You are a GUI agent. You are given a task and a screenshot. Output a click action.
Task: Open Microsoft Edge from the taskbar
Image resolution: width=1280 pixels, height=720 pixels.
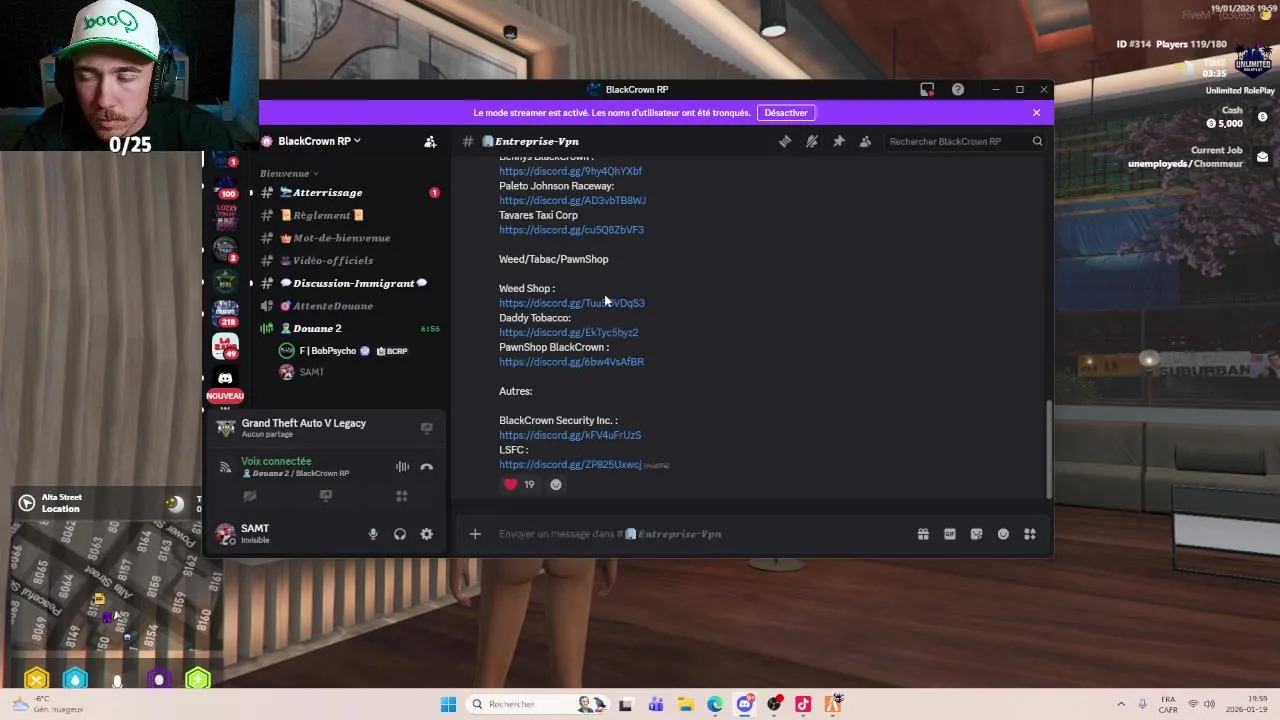point(715,704)
